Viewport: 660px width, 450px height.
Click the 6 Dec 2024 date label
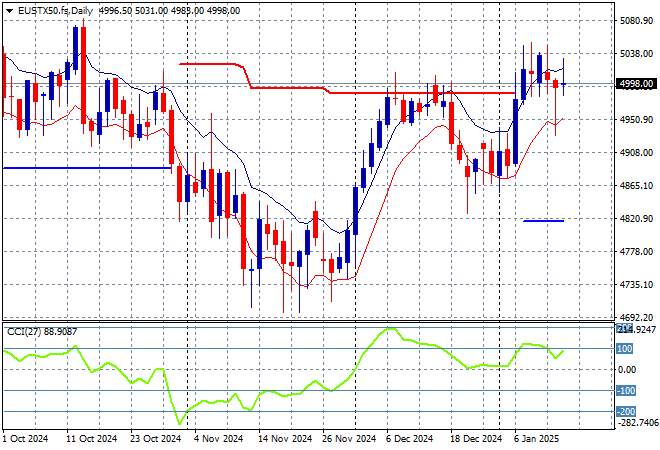409,439
